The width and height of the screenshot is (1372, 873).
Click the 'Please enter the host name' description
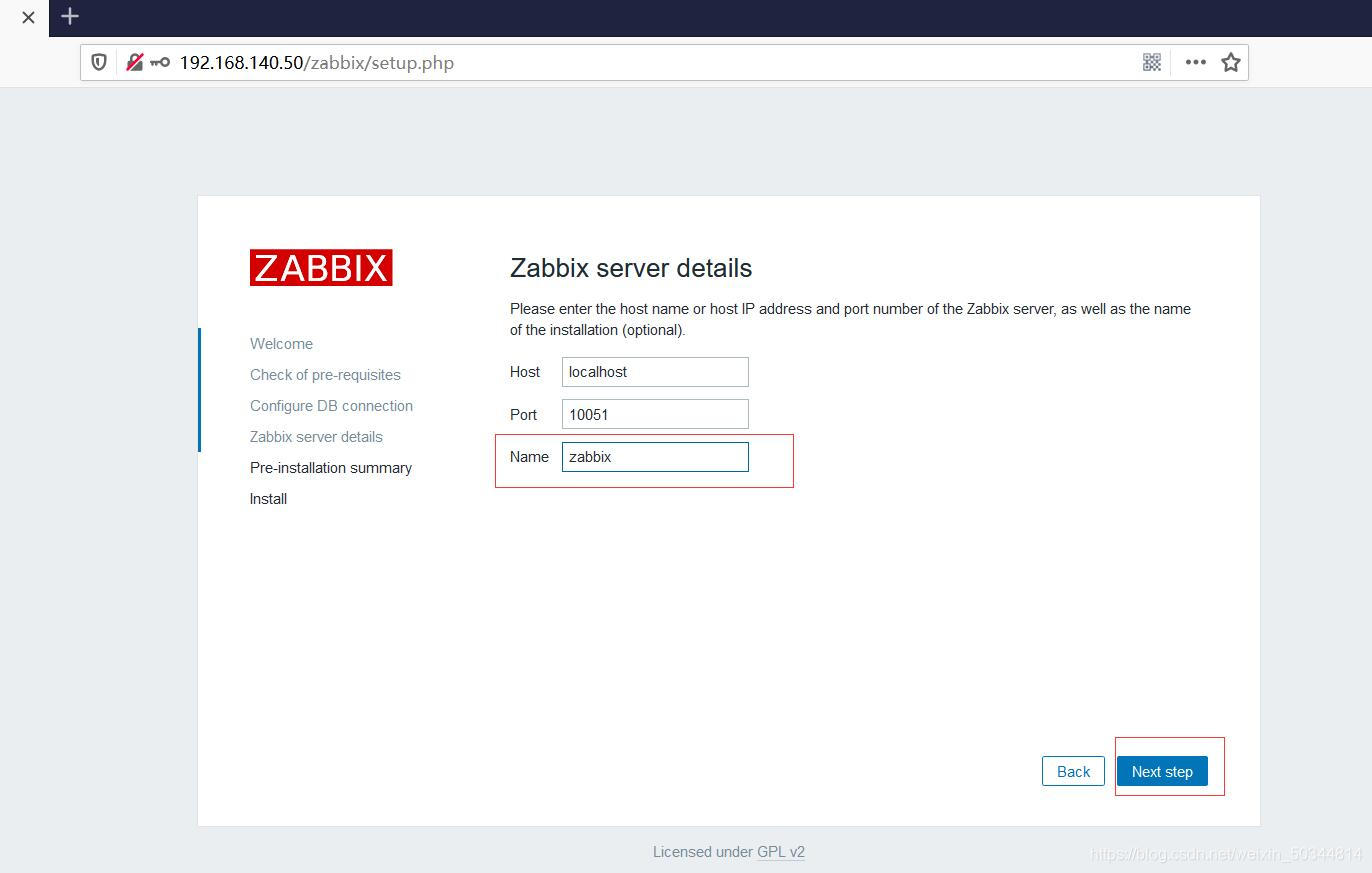(x=850, y=319)
